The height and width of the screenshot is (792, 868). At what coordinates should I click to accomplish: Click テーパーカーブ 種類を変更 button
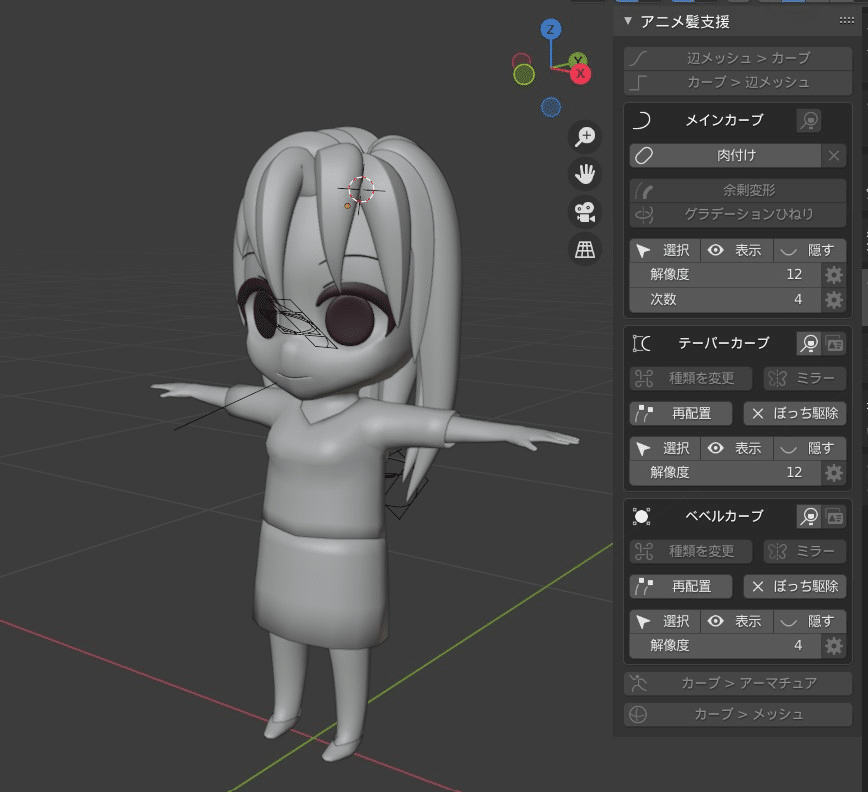[691, 379]
